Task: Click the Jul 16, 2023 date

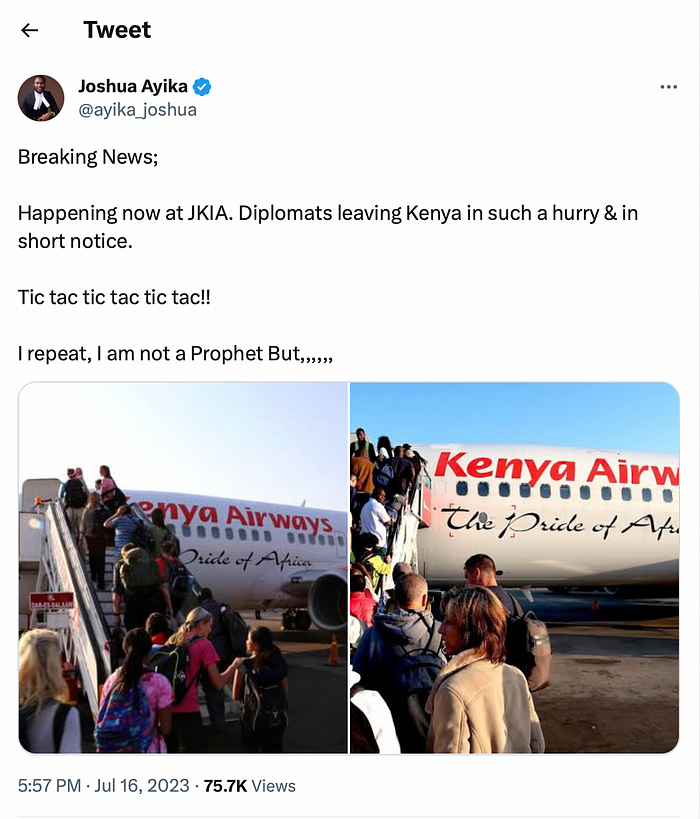Action: [x=142, y=786]
